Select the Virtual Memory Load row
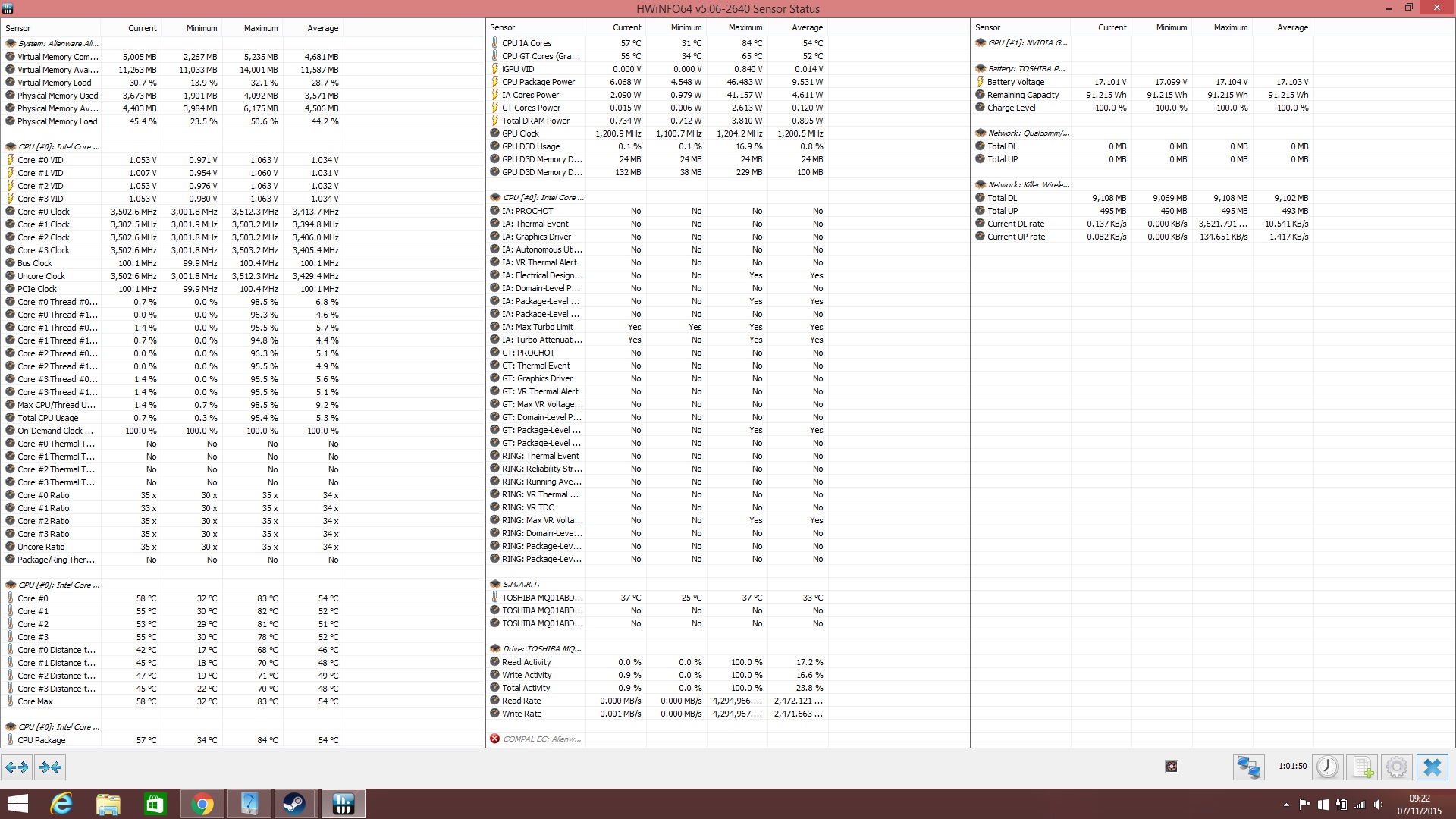The height and width of the screenshot is (819, 1456). (x=173, y=83)
